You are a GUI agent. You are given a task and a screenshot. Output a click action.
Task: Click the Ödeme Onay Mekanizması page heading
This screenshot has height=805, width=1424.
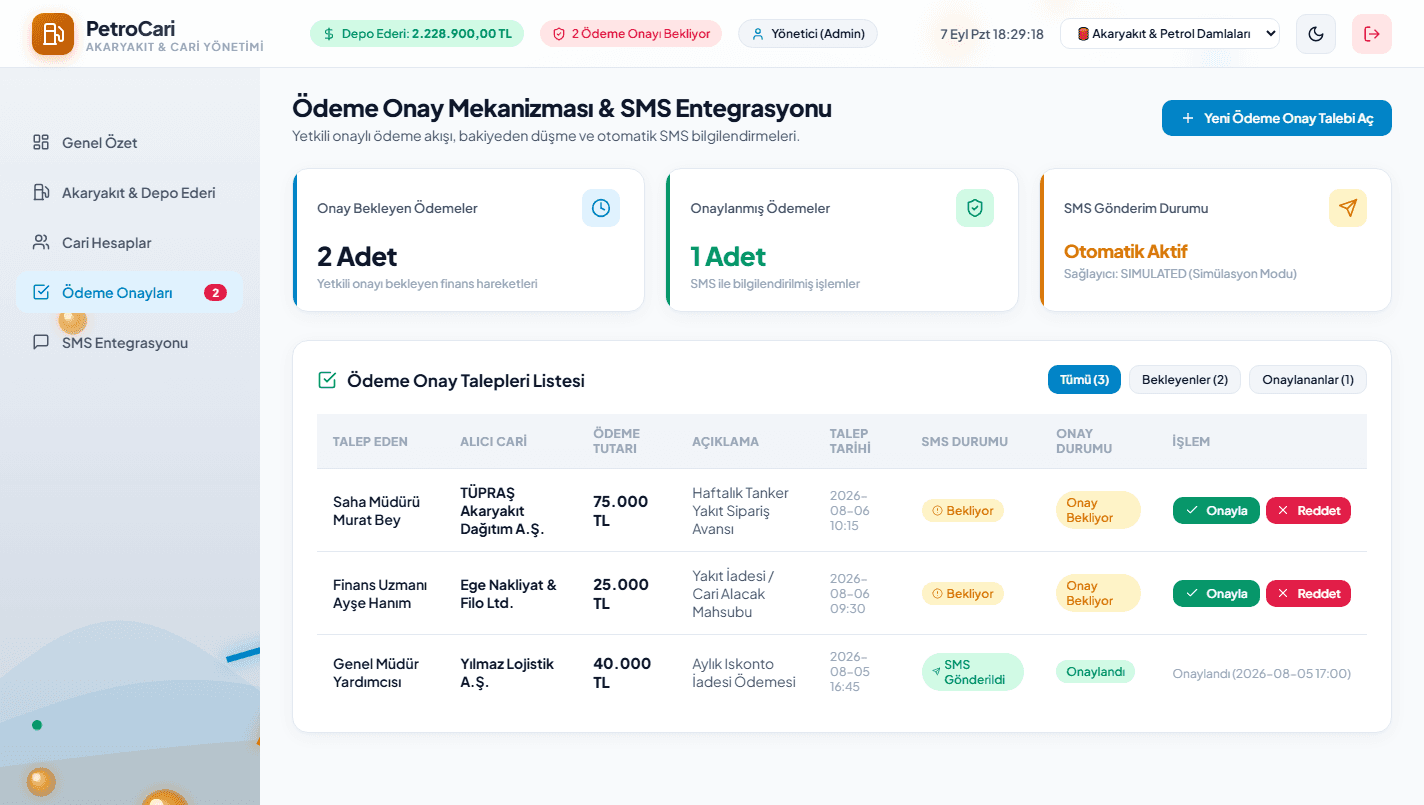[x=562, y=108]
